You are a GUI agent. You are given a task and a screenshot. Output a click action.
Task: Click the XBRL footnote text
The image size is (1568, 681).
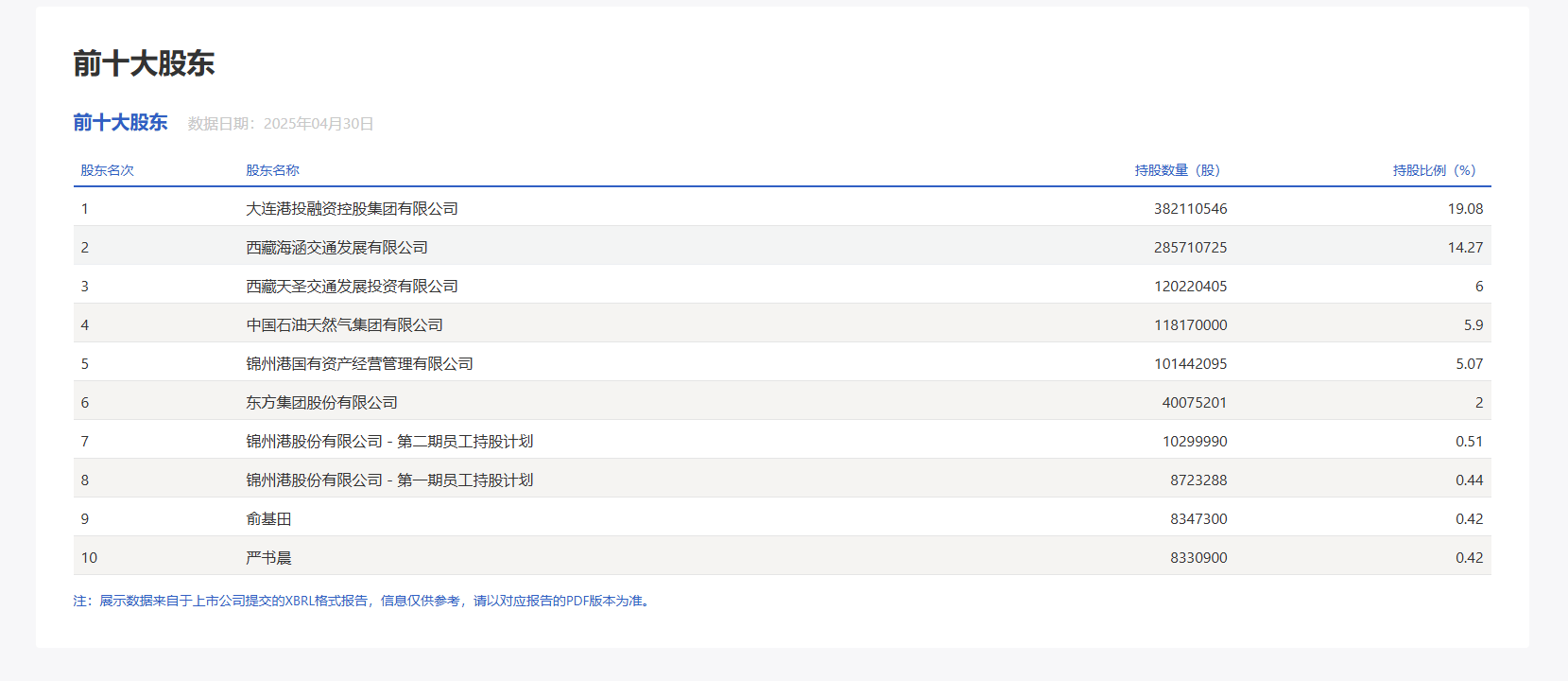tap(362, 601)
